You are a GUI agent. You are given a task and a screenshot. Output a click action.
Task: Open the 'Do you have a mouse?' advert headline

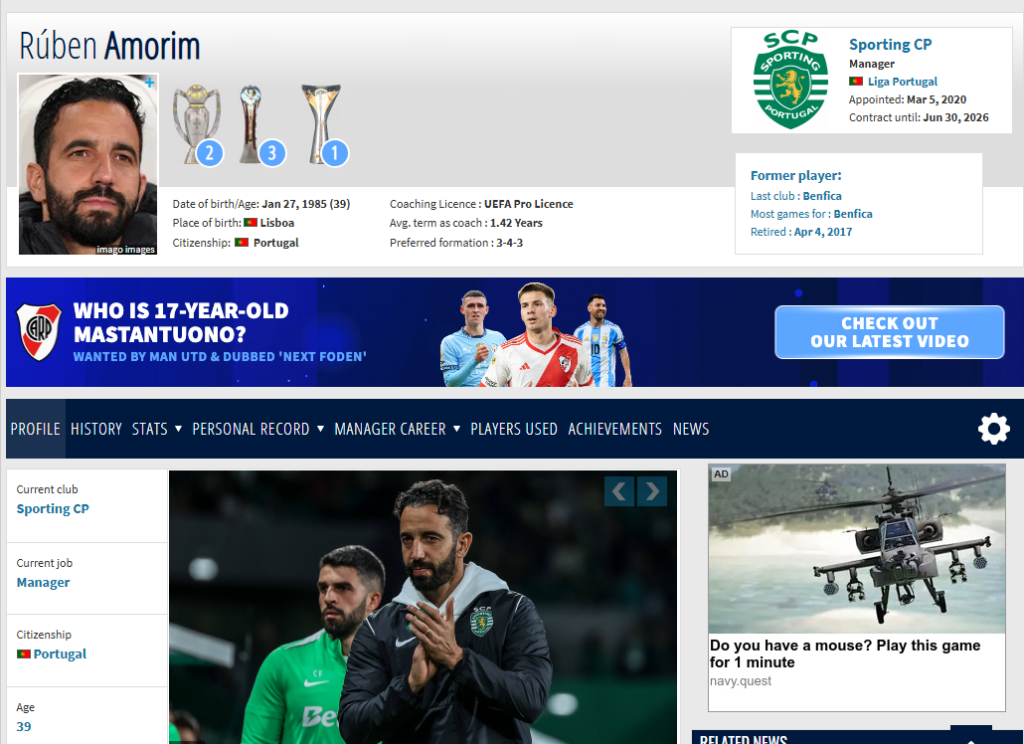(x=845, y=654)
